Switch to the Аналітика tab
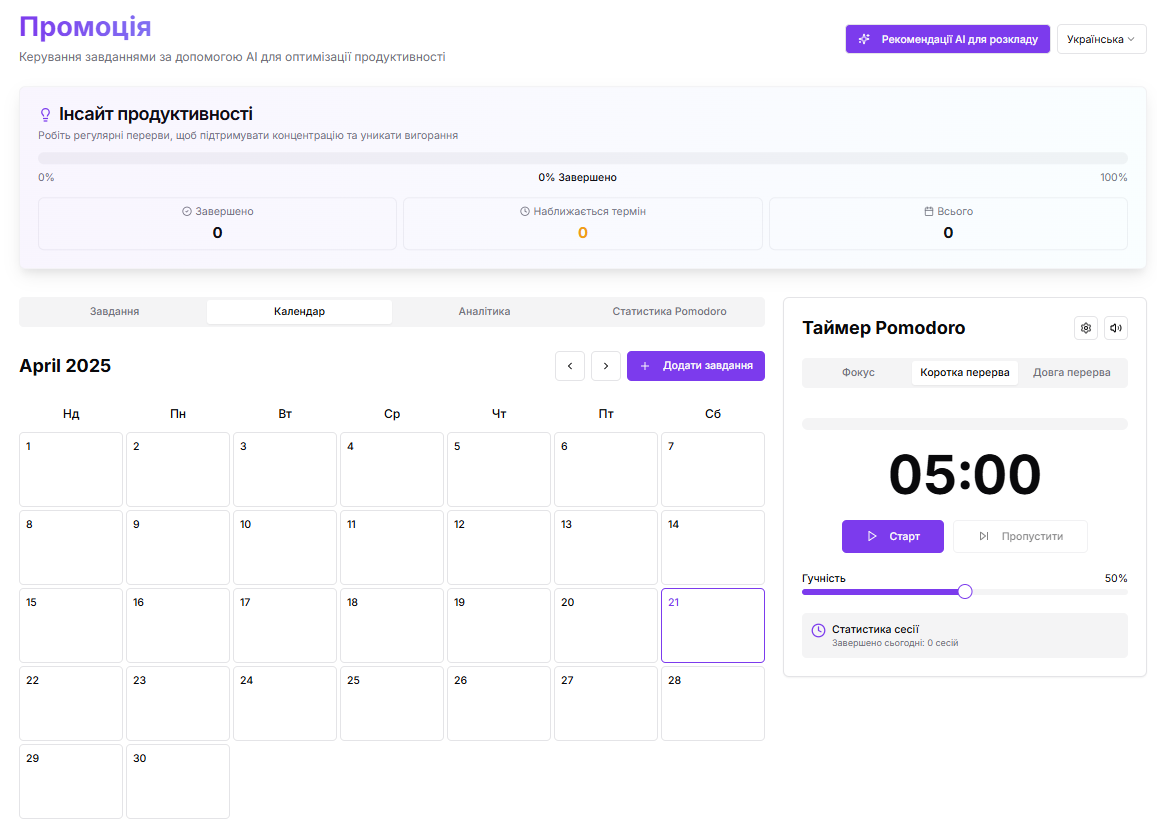Screen dimensions: 1157x828 [484, 312]
